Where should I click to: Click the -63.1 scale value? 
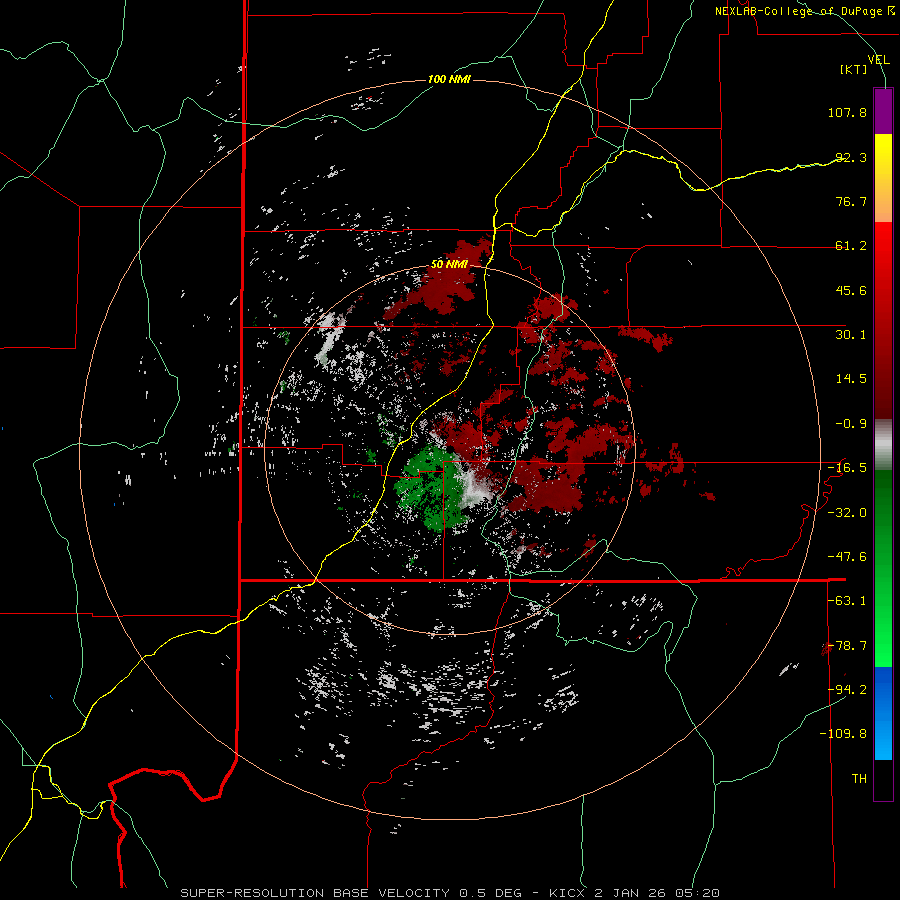click(x=847, y=601)
